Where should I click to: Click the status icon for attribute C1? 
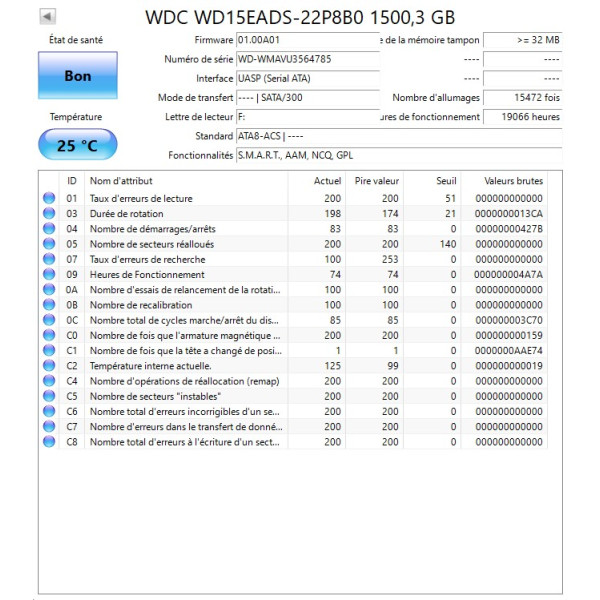click(49, 350)
